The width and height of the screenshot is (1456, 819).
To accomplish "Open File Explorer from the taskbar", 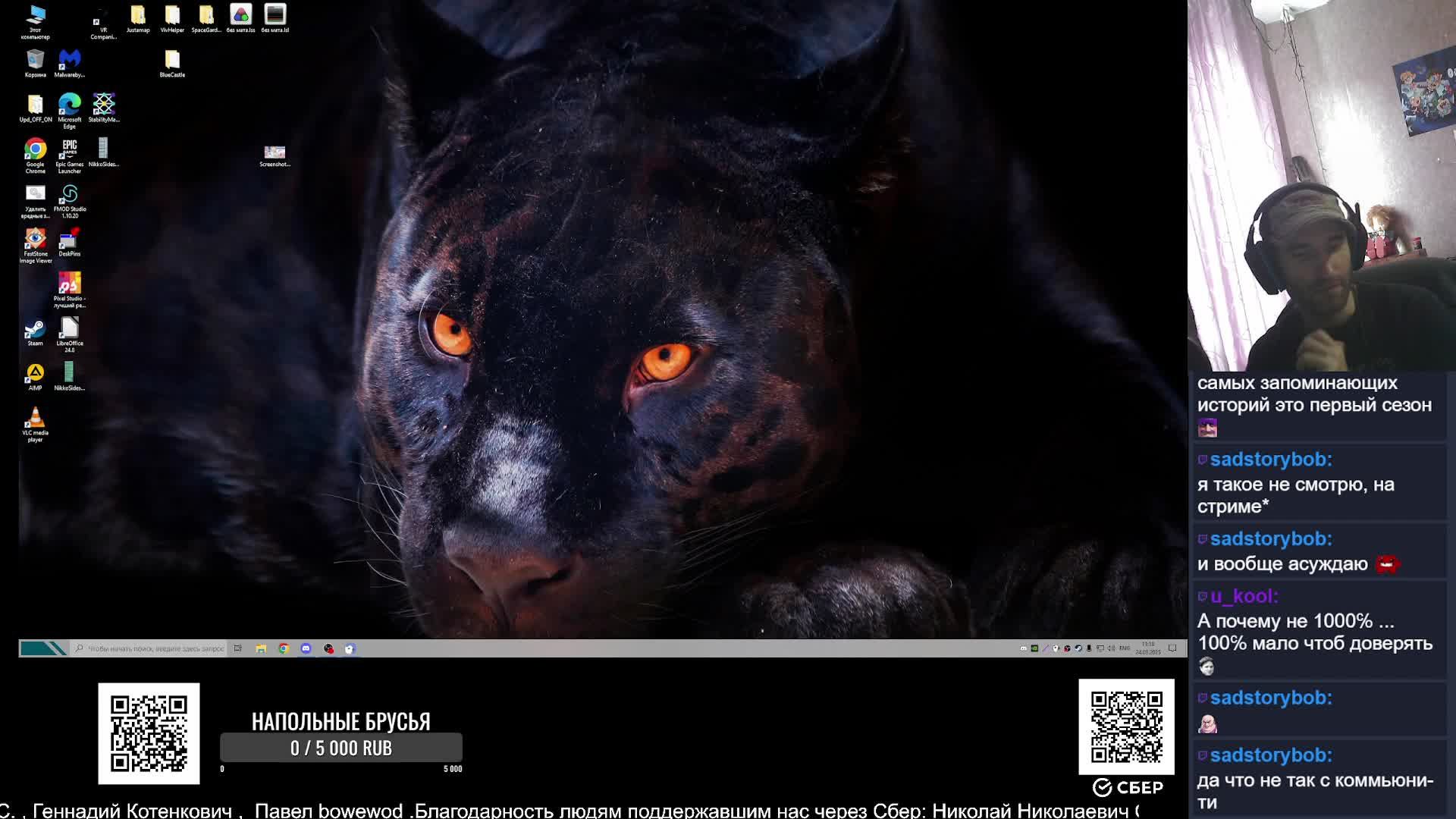I will coord(261,648).
